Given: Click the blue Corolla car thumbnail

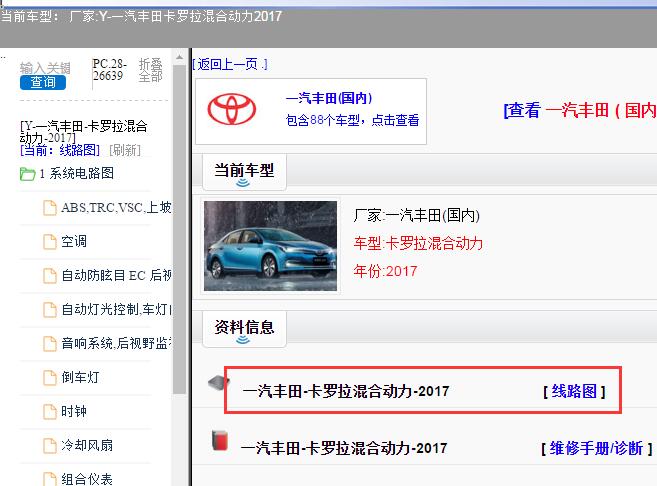Looking at the screenshot, I should [x=270, y=246].
